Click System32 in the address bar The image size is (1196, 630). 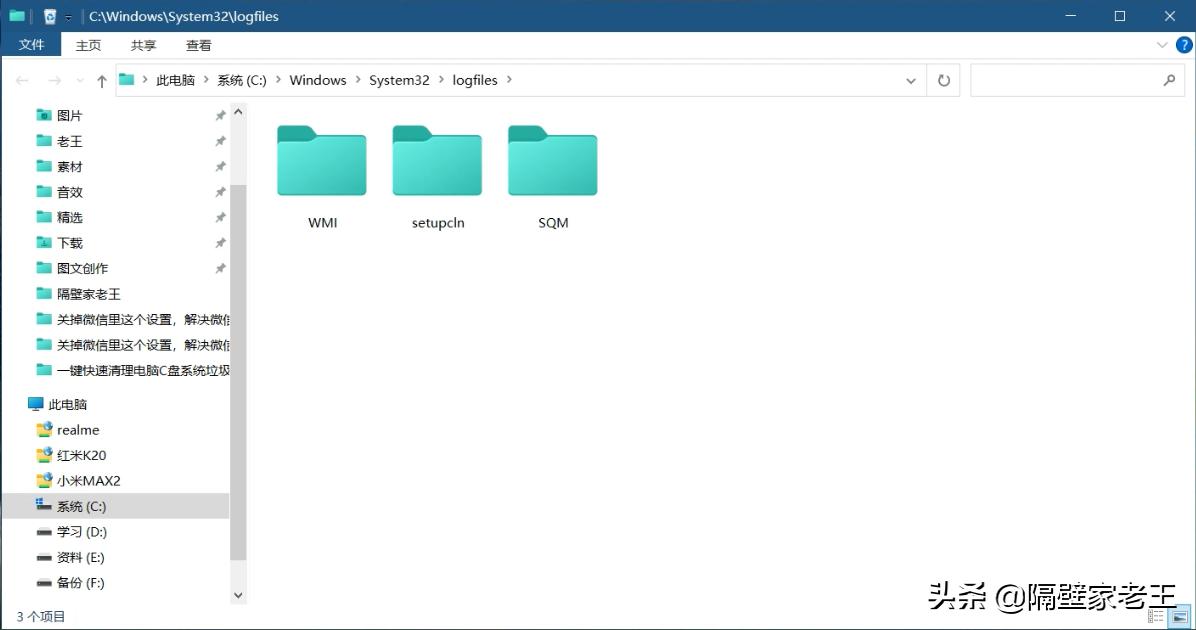point(399,80)
